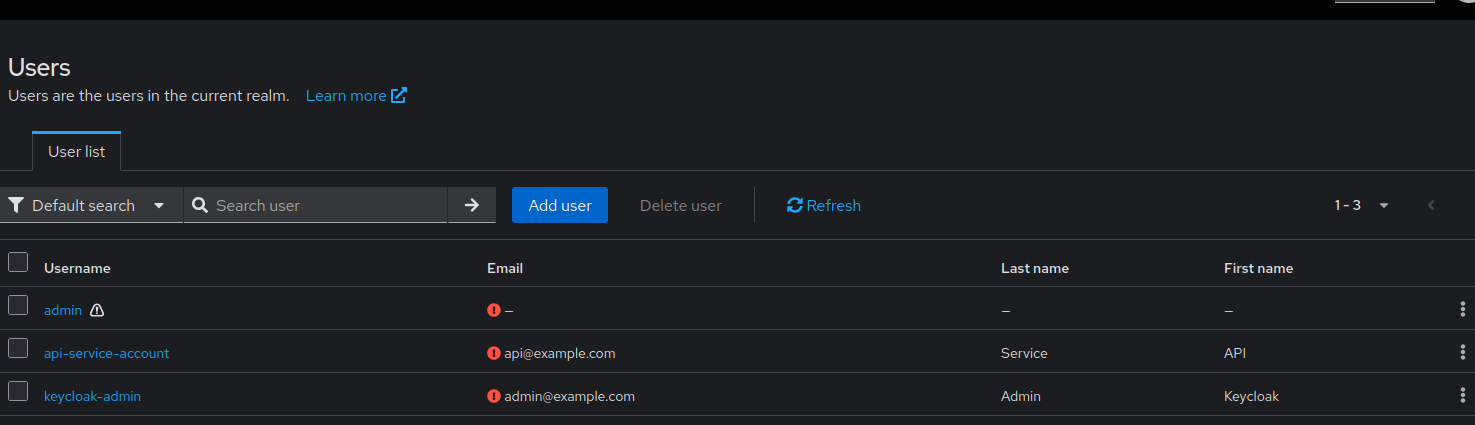
Task: Click the Delete user button
Action: click(x=681, y=205)
